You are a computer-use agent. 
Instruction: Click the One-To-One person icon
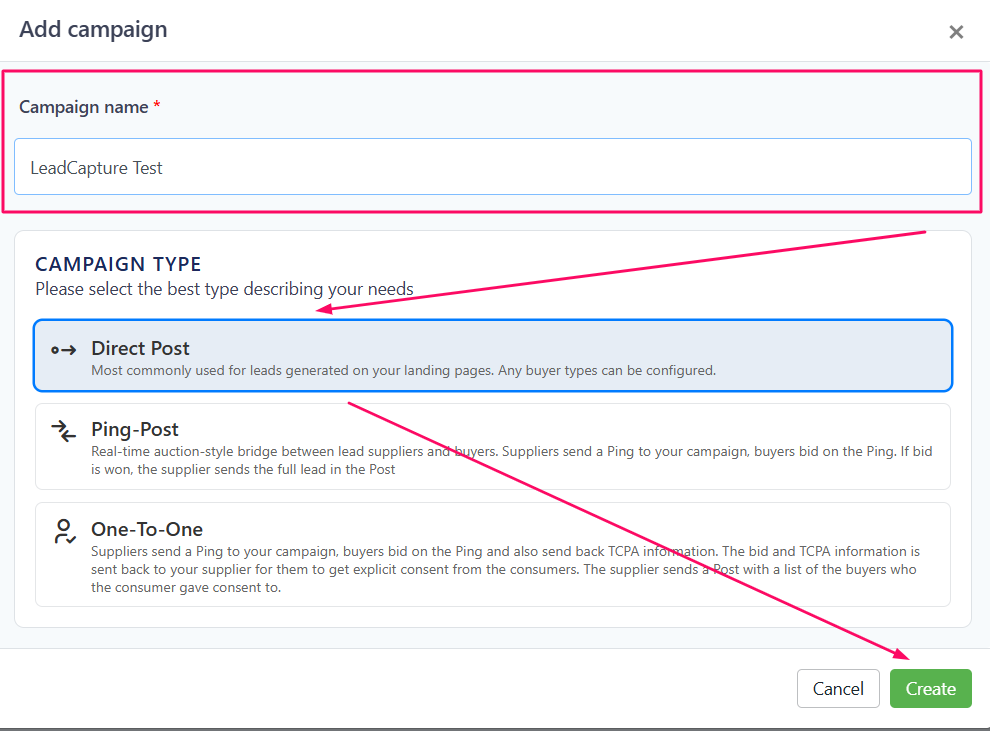pos(64,532)
